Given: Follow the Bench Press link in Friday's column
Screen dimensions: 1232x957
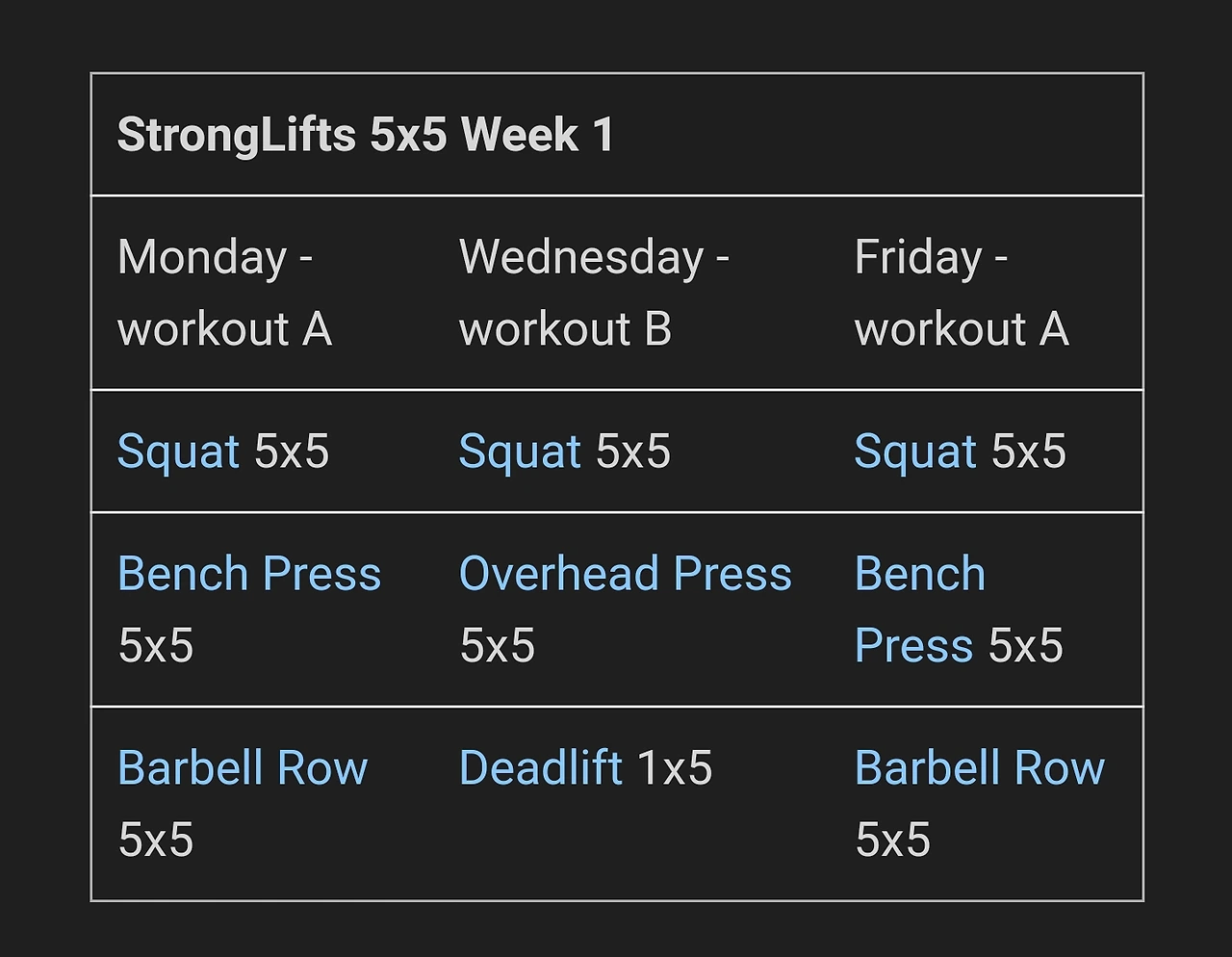Looking at the screenshot, I should tap(919, 609).
